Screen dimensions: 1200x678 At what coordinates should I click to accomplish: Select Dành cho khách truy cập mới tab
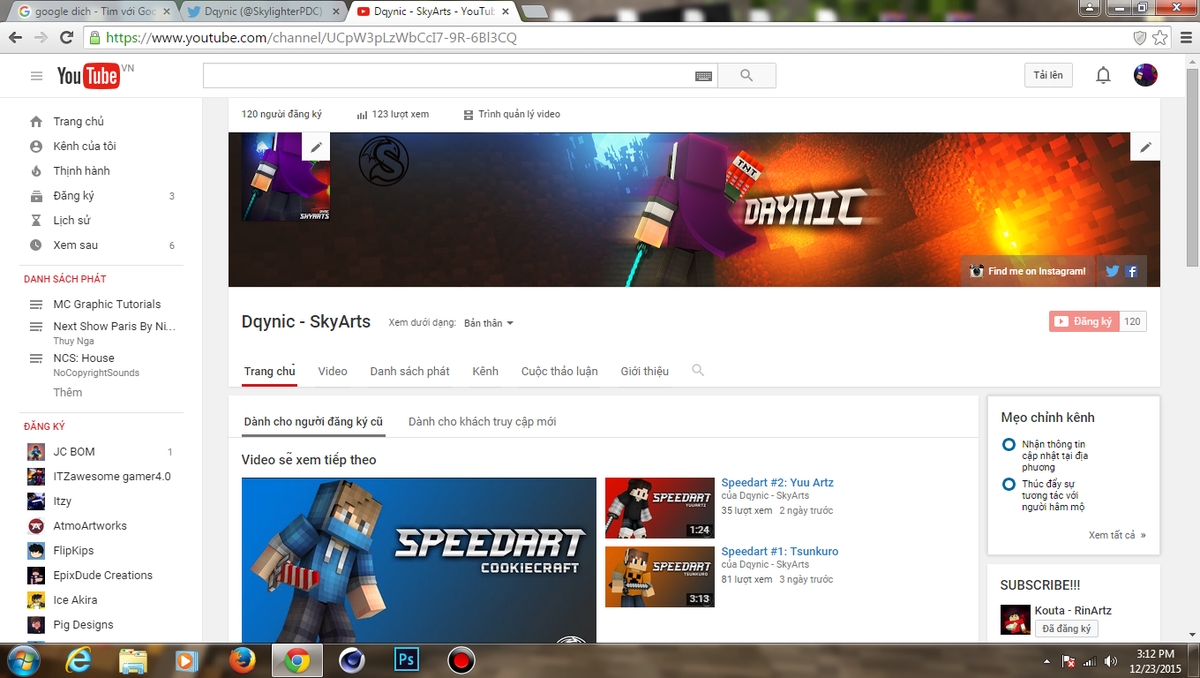482,422
